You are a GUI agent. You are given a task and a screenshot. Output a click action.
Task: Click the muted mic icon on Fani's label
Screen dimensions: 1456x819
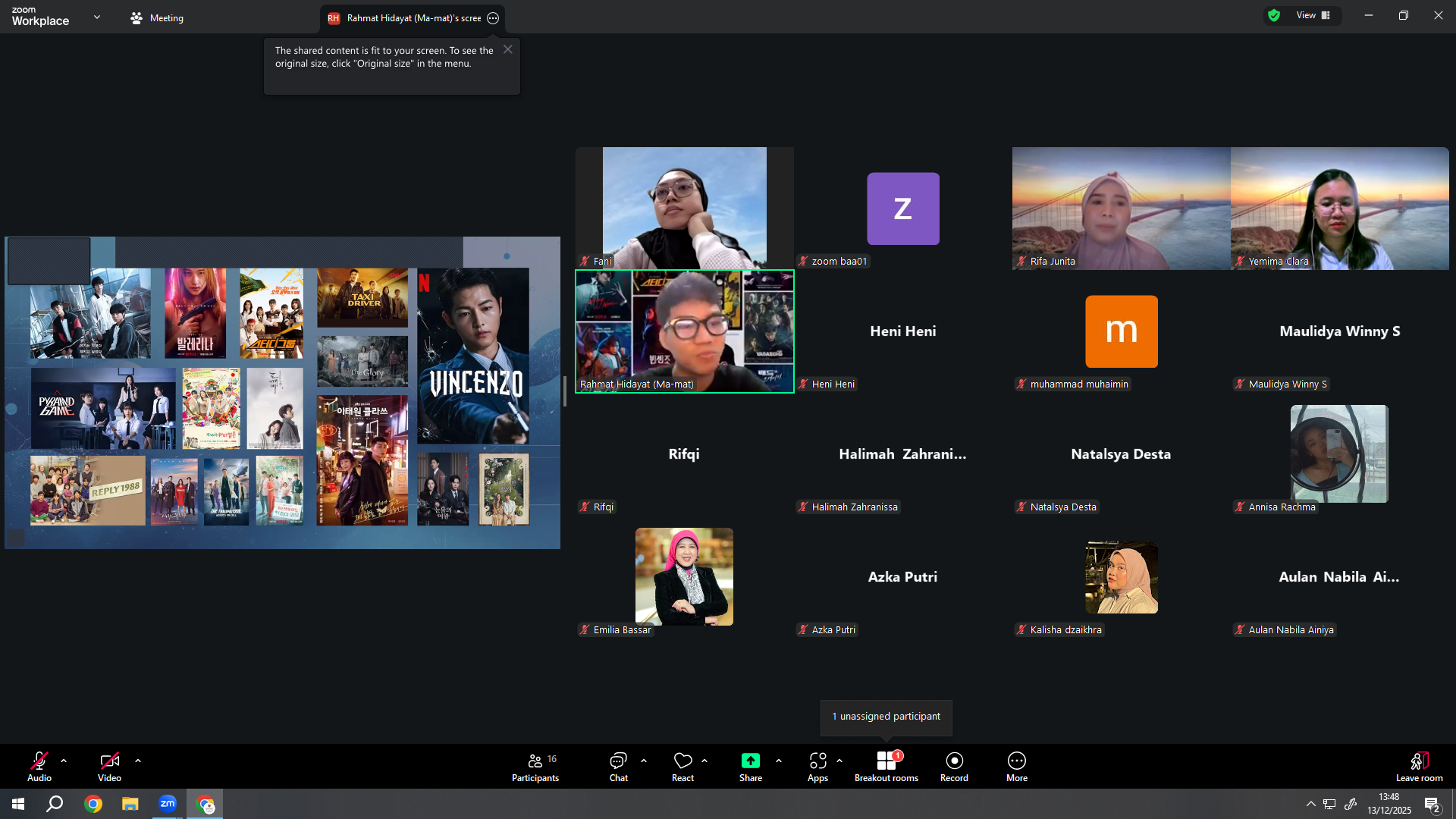click(585, 261)
